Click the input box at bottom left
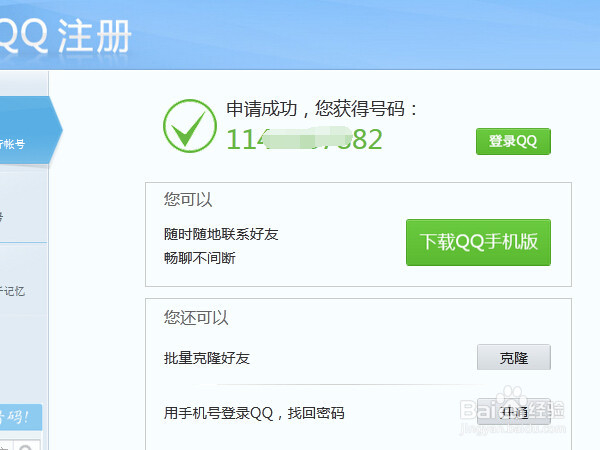The image size is (600, 450). pyautogui.click(x=8, y=445)
